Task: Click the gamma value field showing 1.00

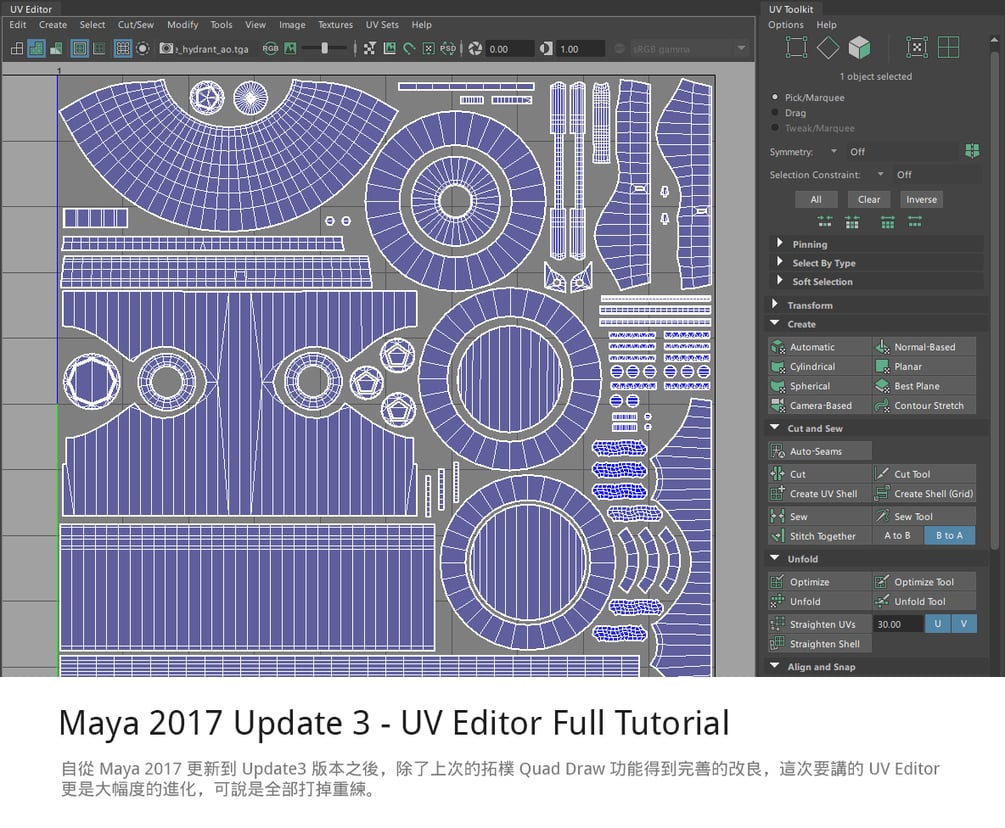Action: click(581, 49)
